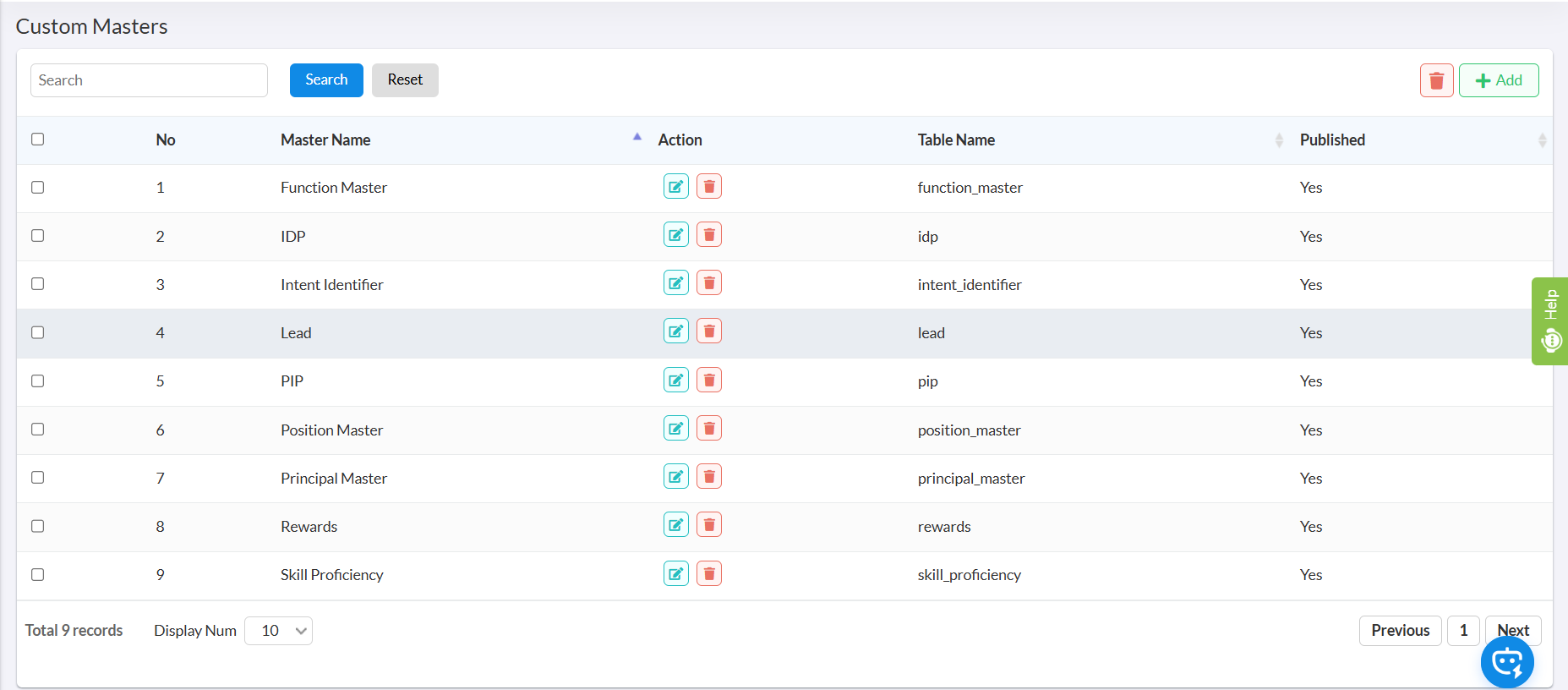Screen dimensions: 1568x690
Task: Sort by Published column
Action: coord(1332,140)
